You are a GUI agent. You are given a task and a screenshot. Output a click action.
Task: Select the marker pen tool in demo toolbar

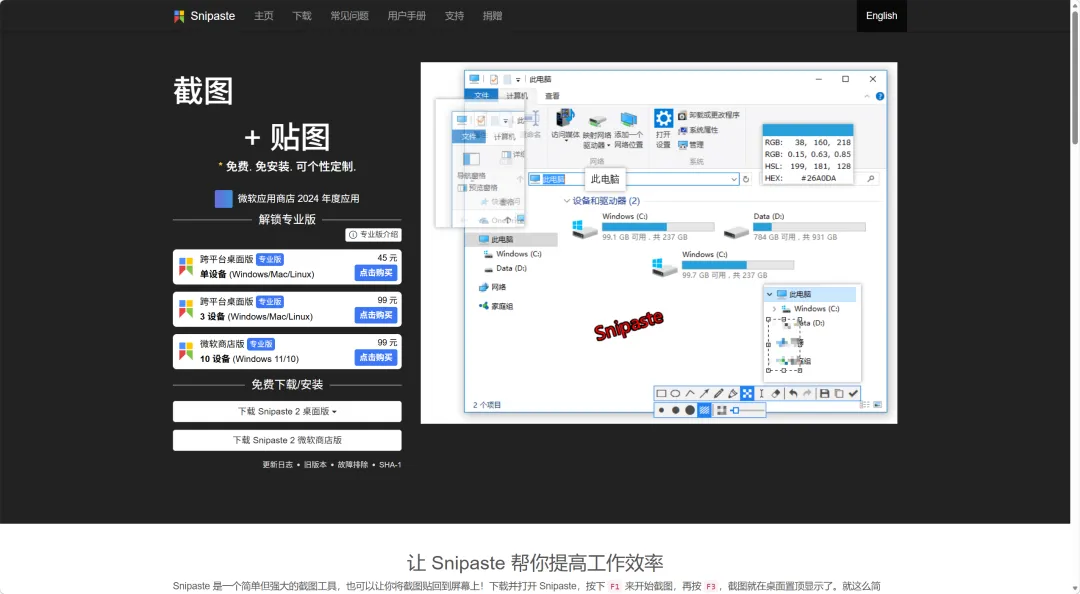tap(733, 393)
